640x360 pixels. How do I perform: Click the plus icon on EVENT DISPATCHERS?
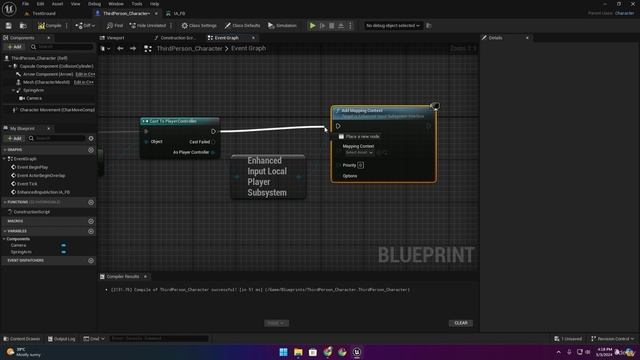pos(91,260)
